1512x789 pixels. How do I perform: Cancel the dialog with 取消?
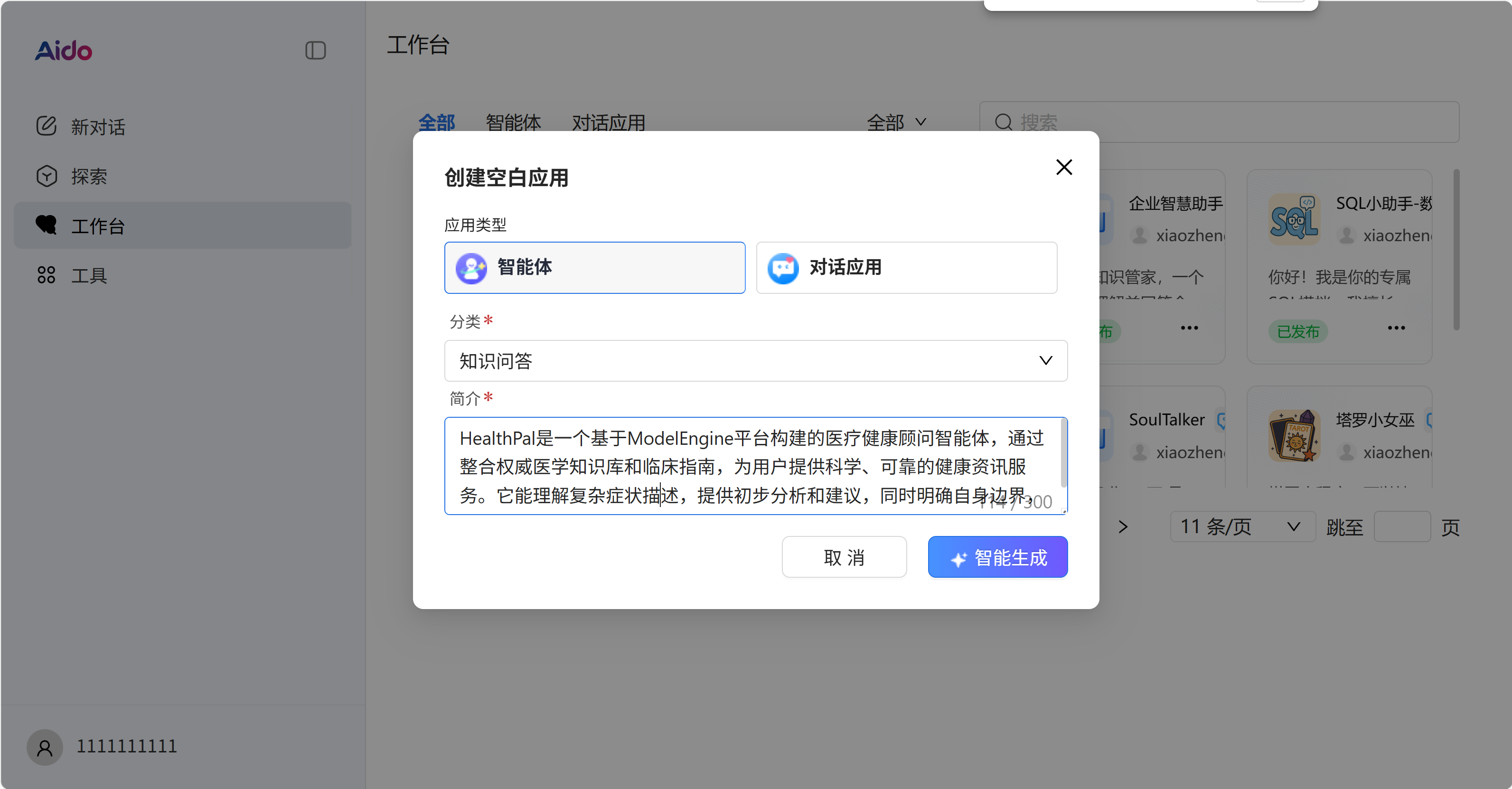(844, 556)
